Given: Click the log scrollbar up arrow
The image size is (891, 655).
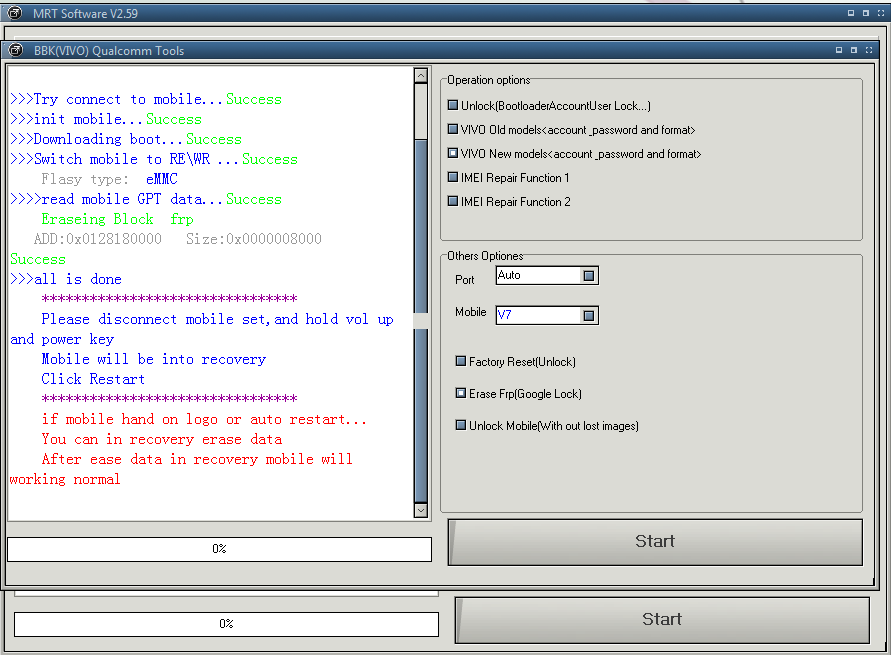Looking at the screenshot, I should click(421, 75).
